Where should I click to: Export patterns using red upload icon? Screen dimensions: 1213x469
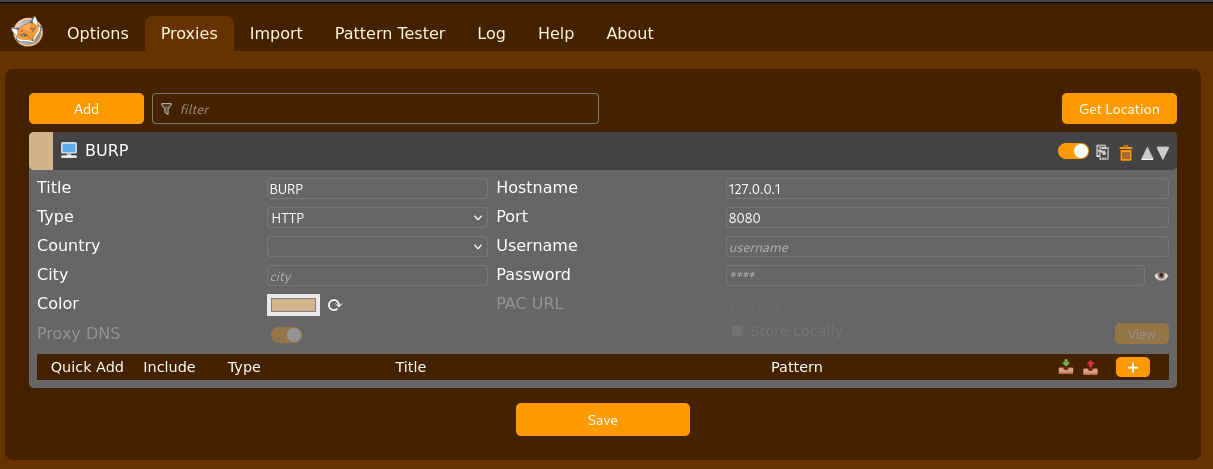pyautogui.click(x=1090, y=367)
